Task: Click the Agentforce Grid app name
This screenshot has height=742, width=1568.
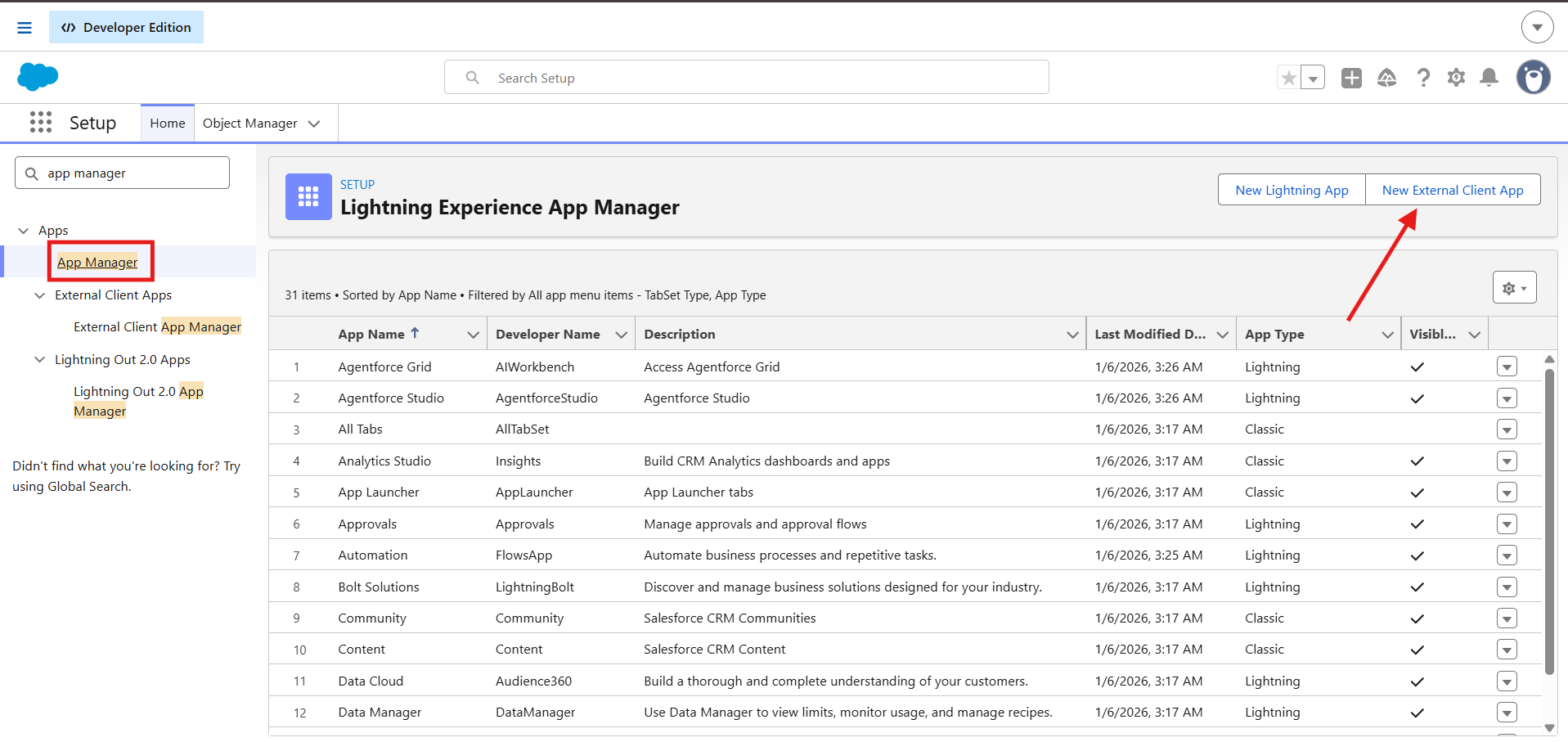Action: pyautogui.click(x=384, y=367)
